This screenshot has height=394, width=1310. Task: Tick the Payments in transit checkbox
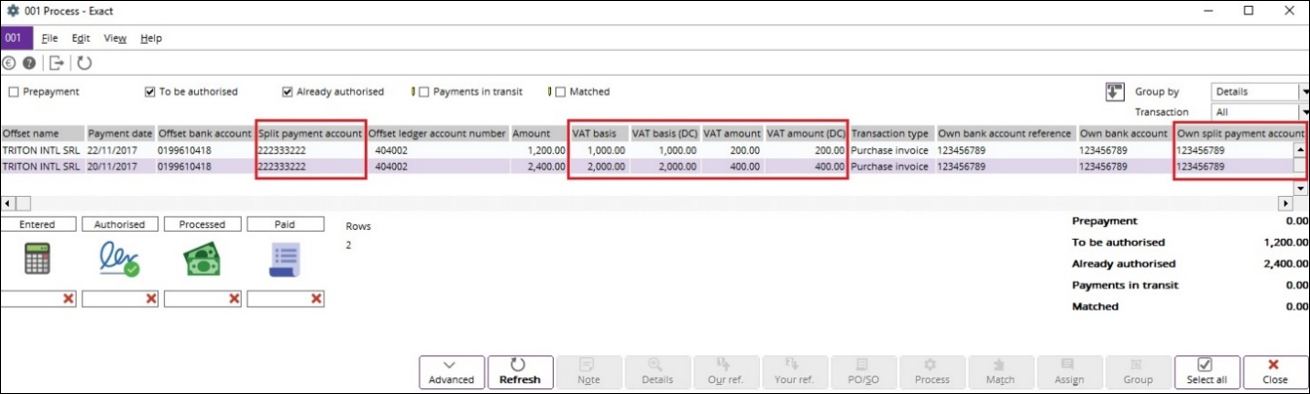(x=424, y=91)
